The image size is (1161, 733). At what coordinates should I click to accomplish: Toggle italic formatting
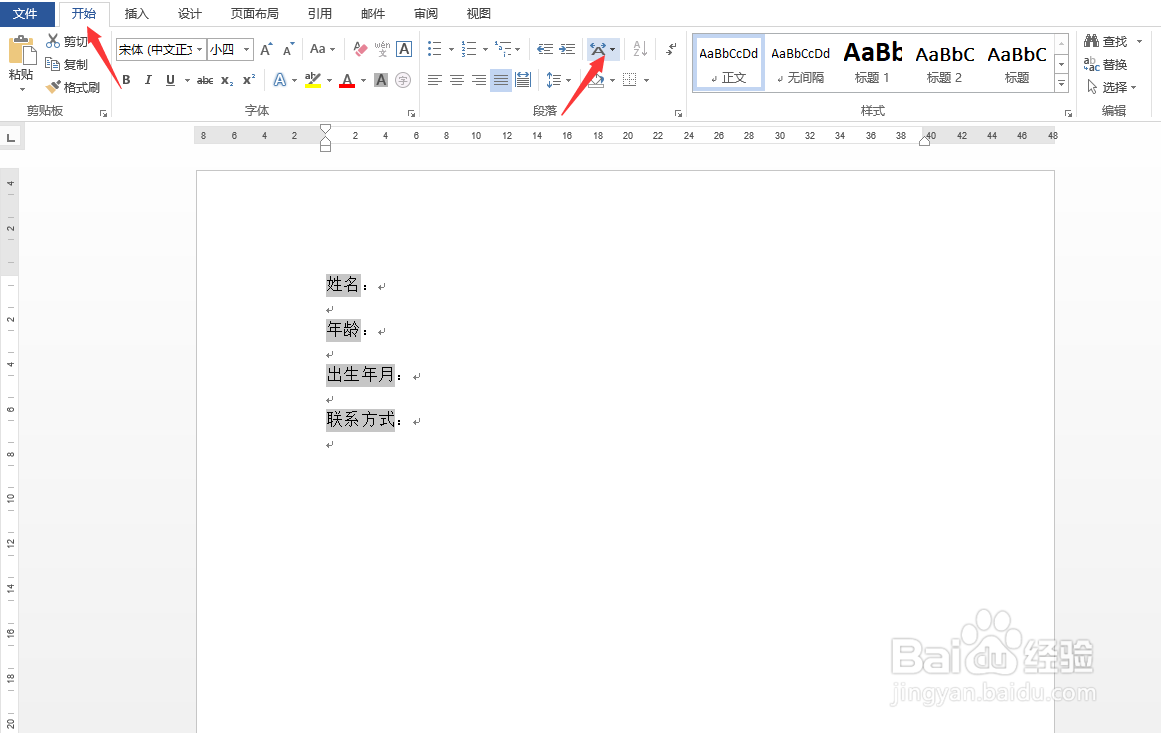(148, 79)
